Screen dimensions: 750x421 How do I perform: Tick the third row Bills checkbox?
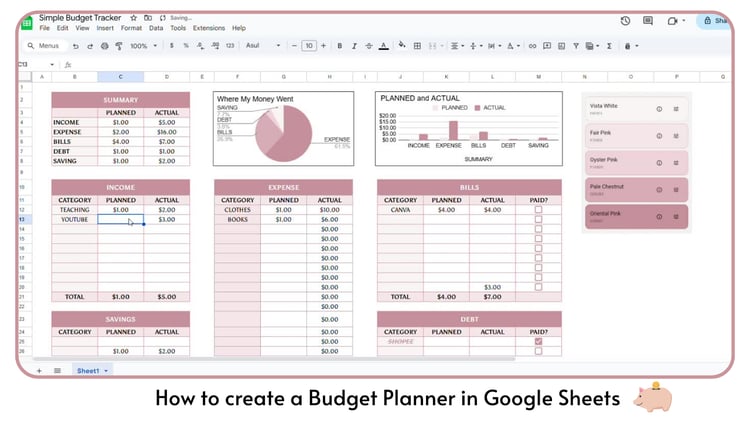(x=539, y=229)
